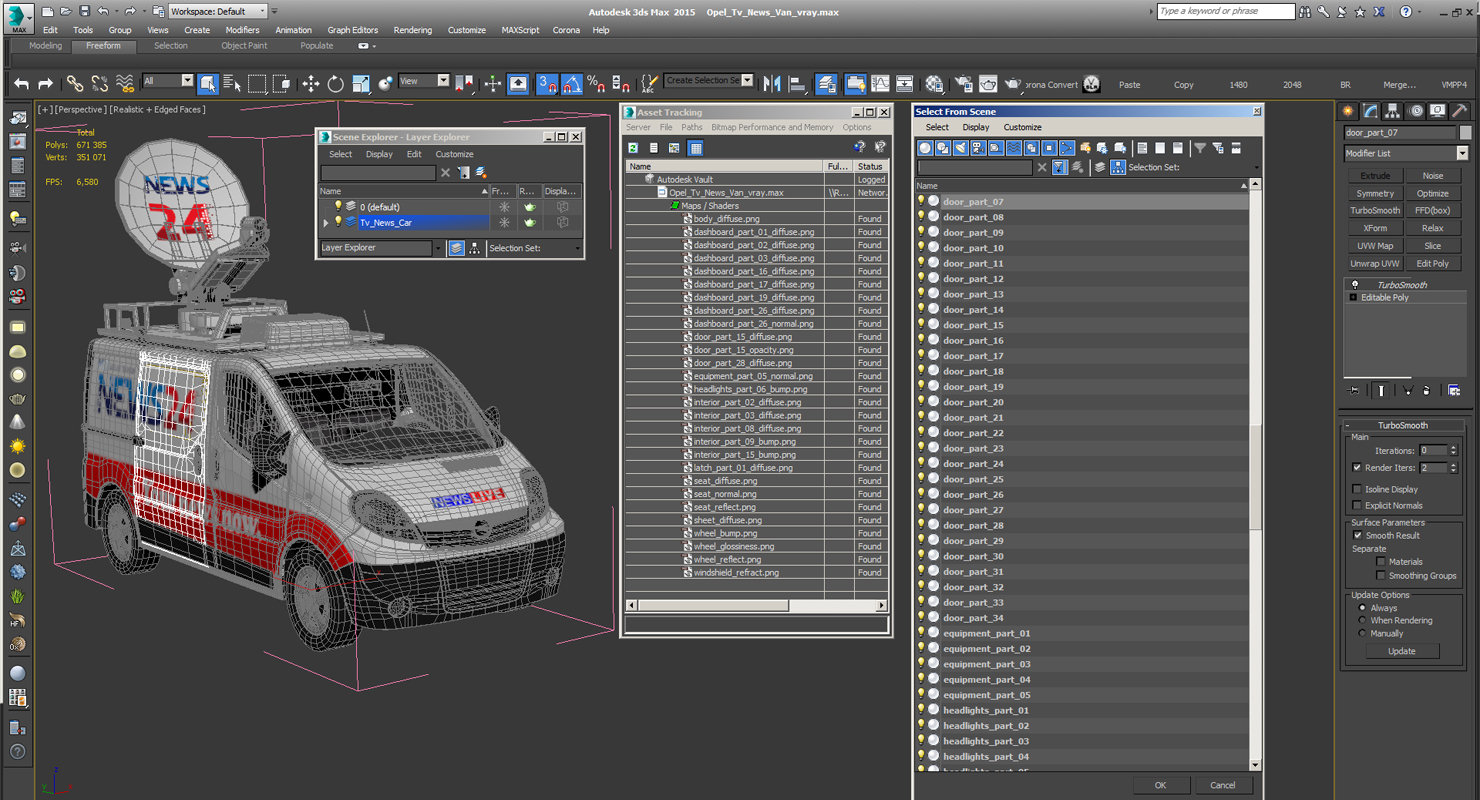
Task: Open Display menu in Select From Scene
Action: (976, 127)
